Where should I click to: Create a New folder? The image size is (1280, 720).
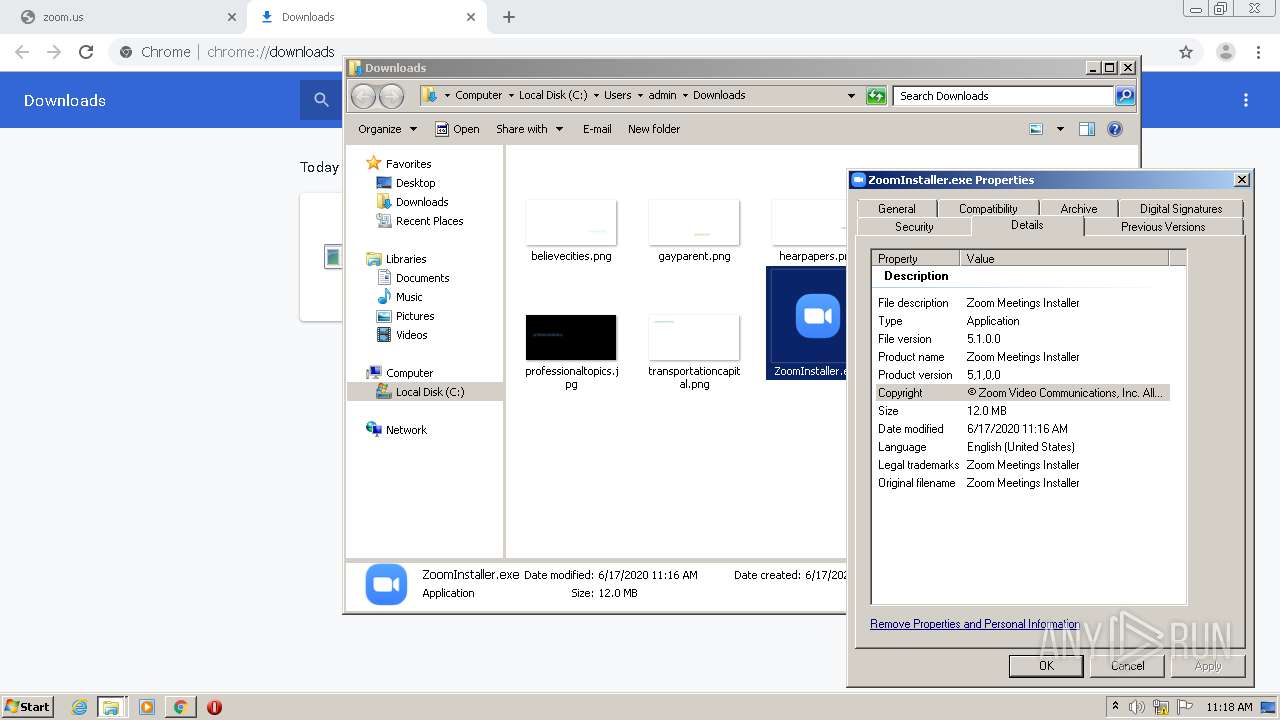tap(654, 129)
